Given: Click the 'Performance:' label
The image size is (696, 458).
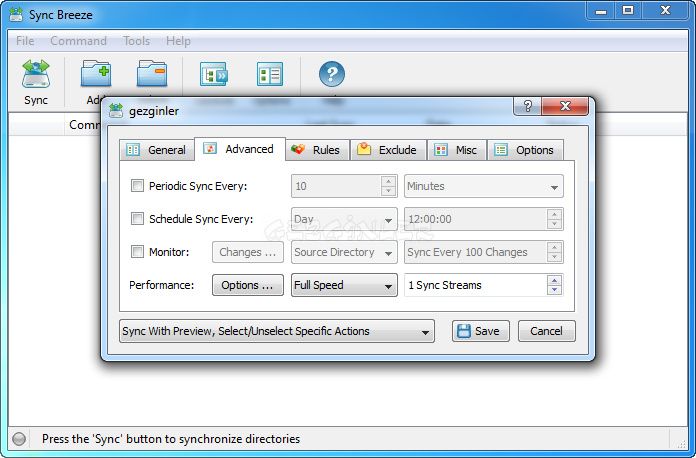Looking at the screenshot, I should coord(162,285).
